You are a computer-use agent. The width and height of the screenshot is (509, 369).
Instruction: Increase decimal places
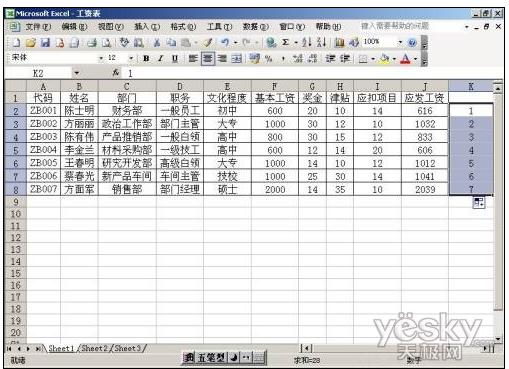[298, 59]
